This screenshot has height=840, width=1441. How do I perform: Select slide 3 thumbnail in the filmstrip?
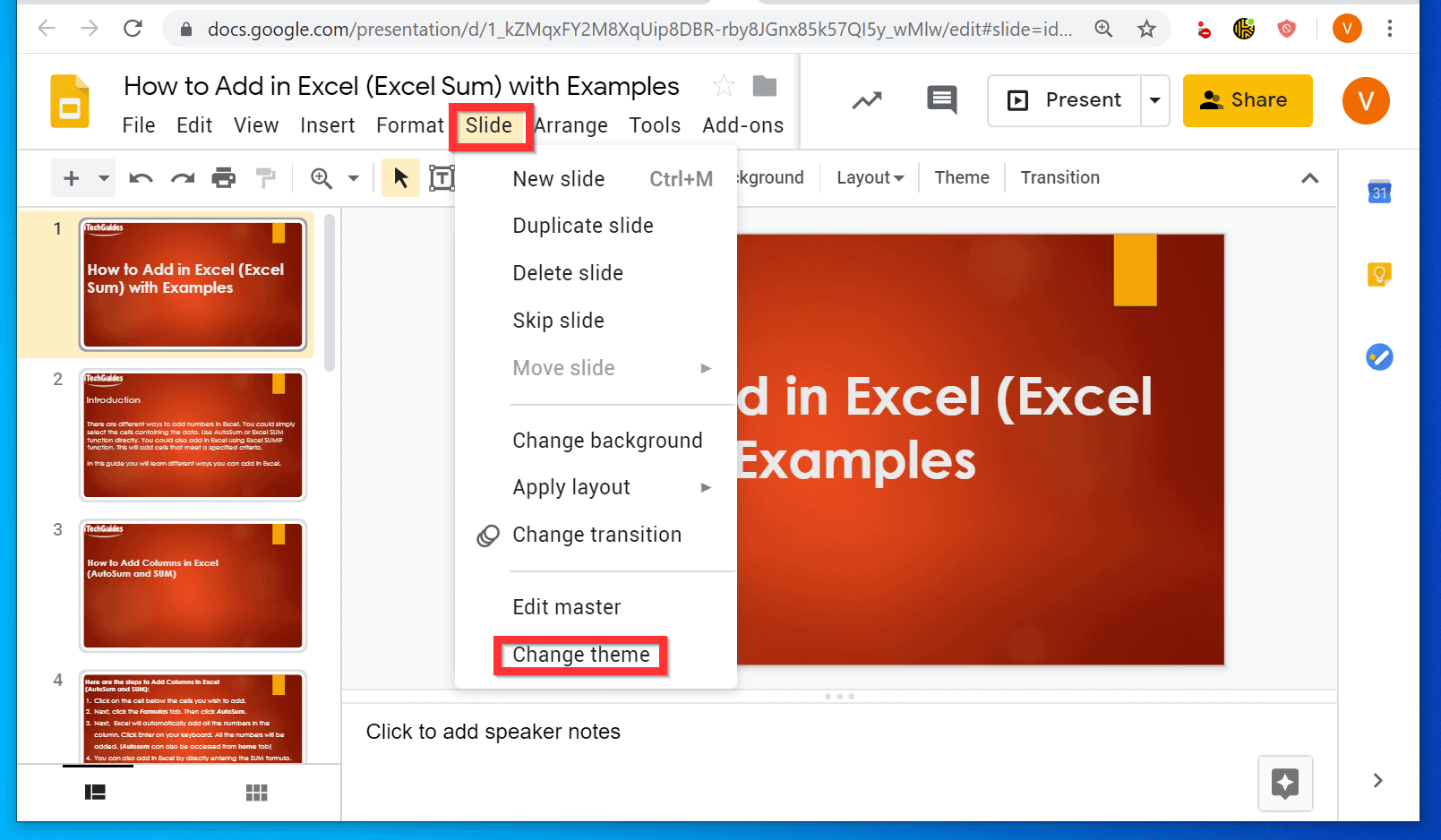point(192,586)
